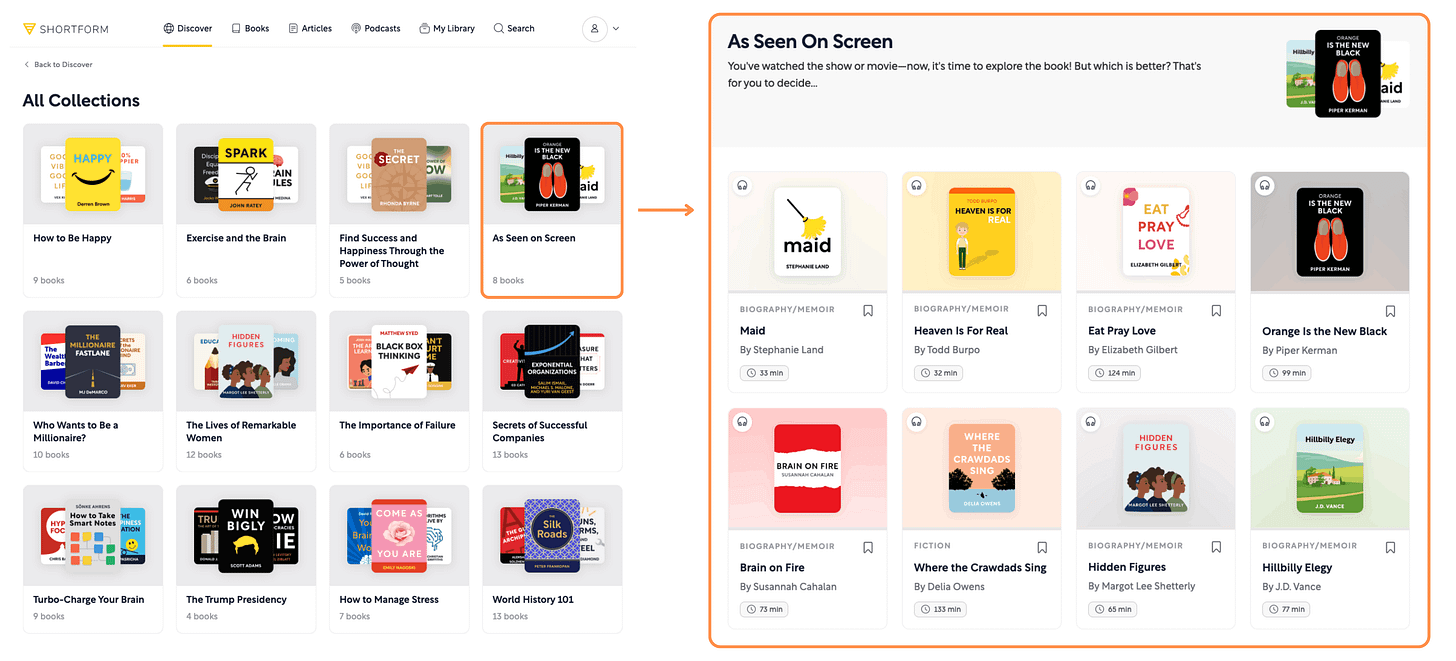Click Where the Crawdads Sing book cover
Viewport: 1456px width, 661px height.
(982, 469)
